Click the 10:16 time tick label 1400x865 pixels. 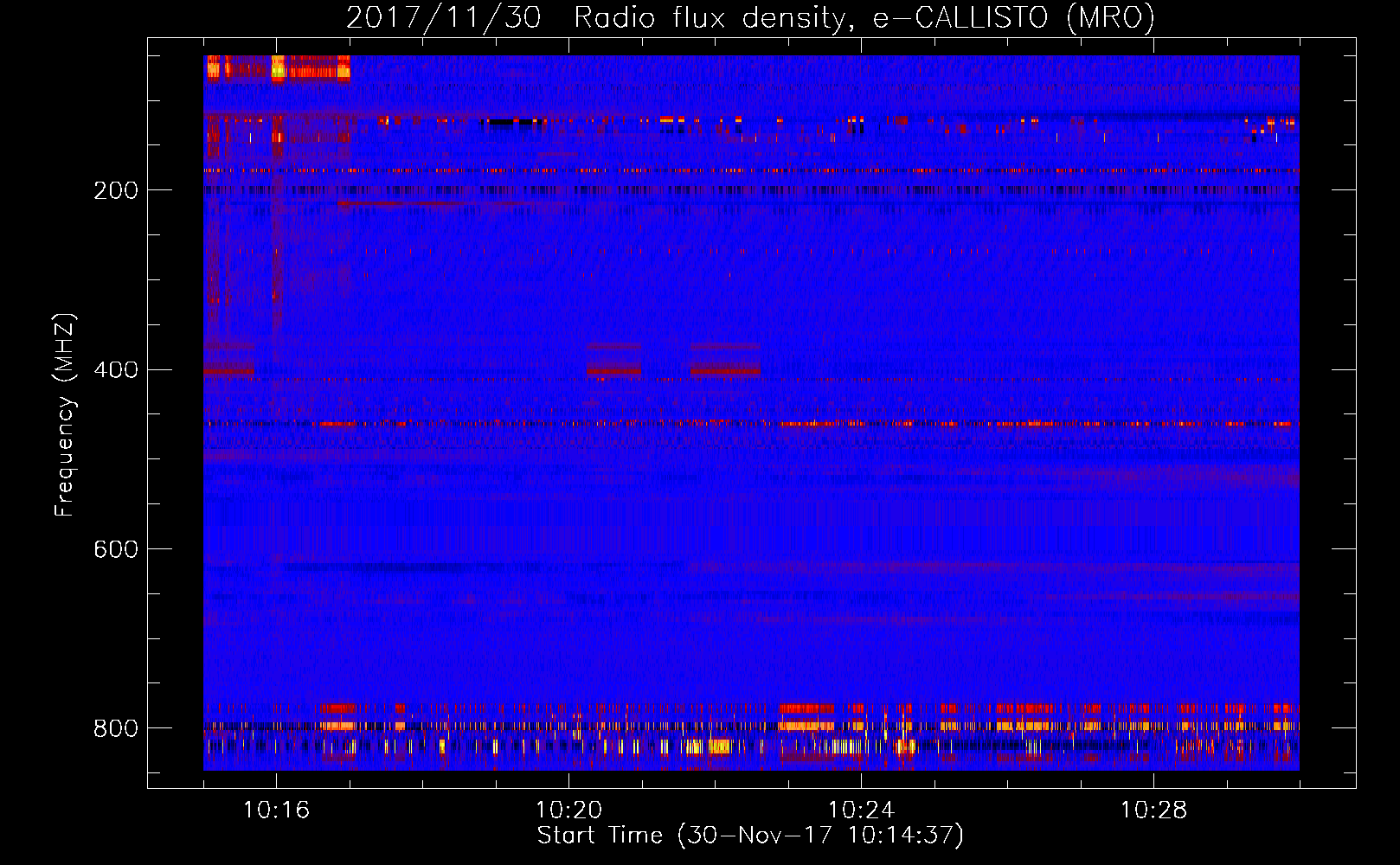[276, 811]
